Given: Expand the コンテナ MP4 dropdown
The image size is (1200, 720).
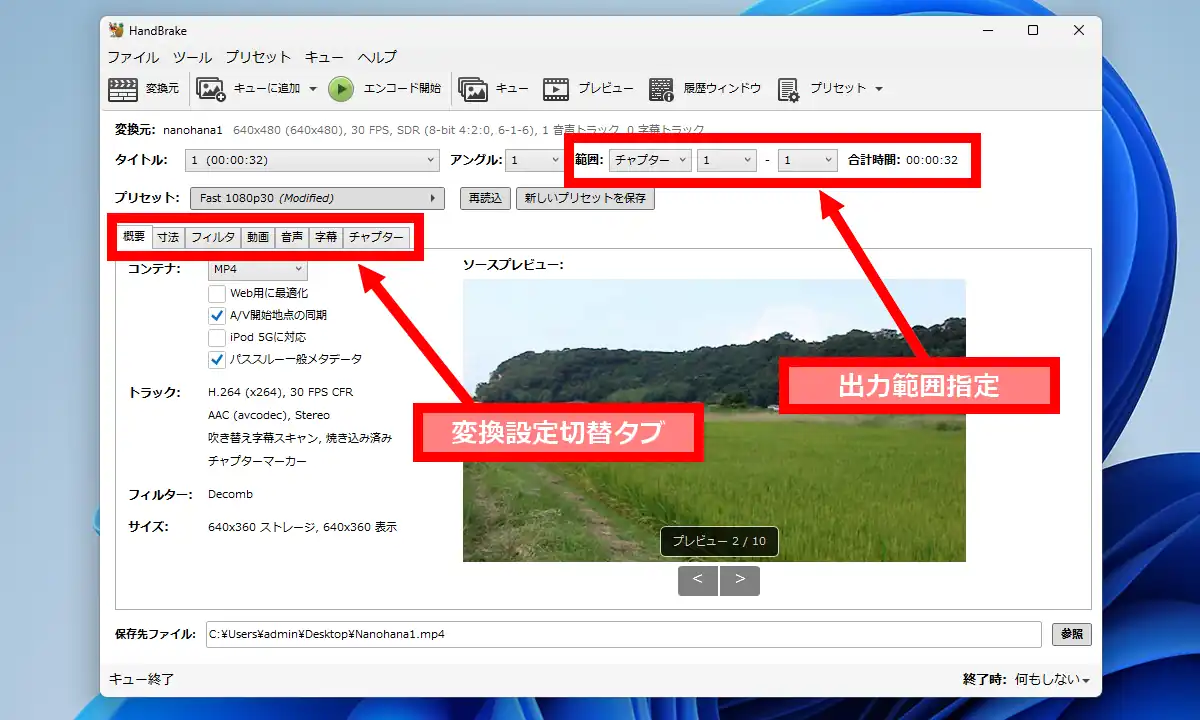Looking at the screenshot, I should pyautogui.click(x=257, y=269).
